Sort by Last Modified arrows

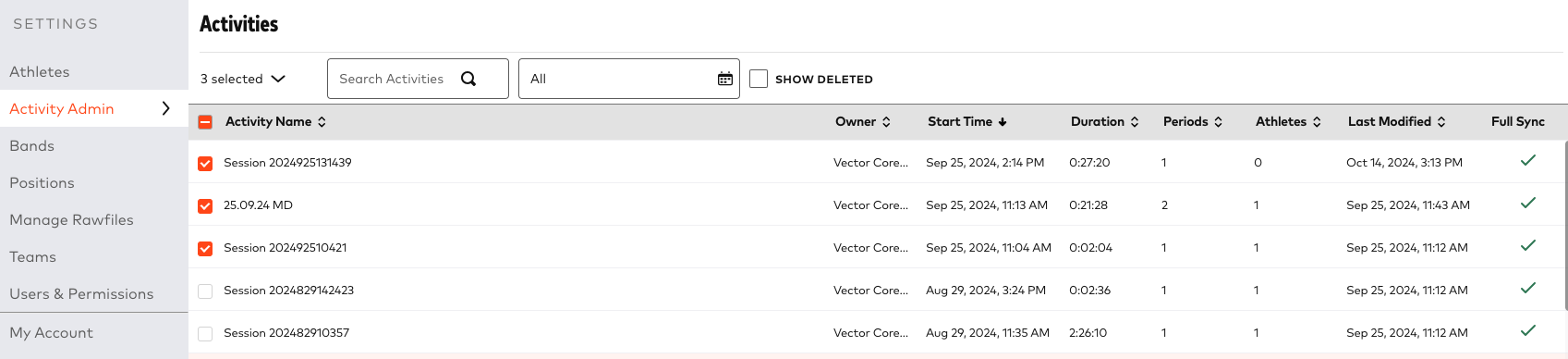(x=1441, y=121)
